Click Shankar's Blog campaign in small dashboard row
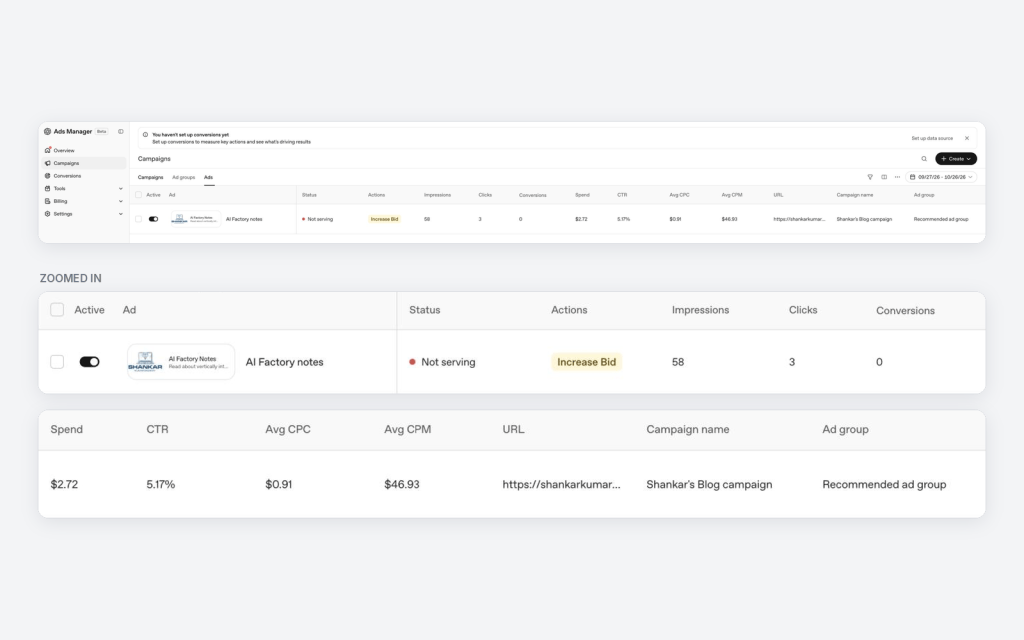1024x640 pixels. 864,219
